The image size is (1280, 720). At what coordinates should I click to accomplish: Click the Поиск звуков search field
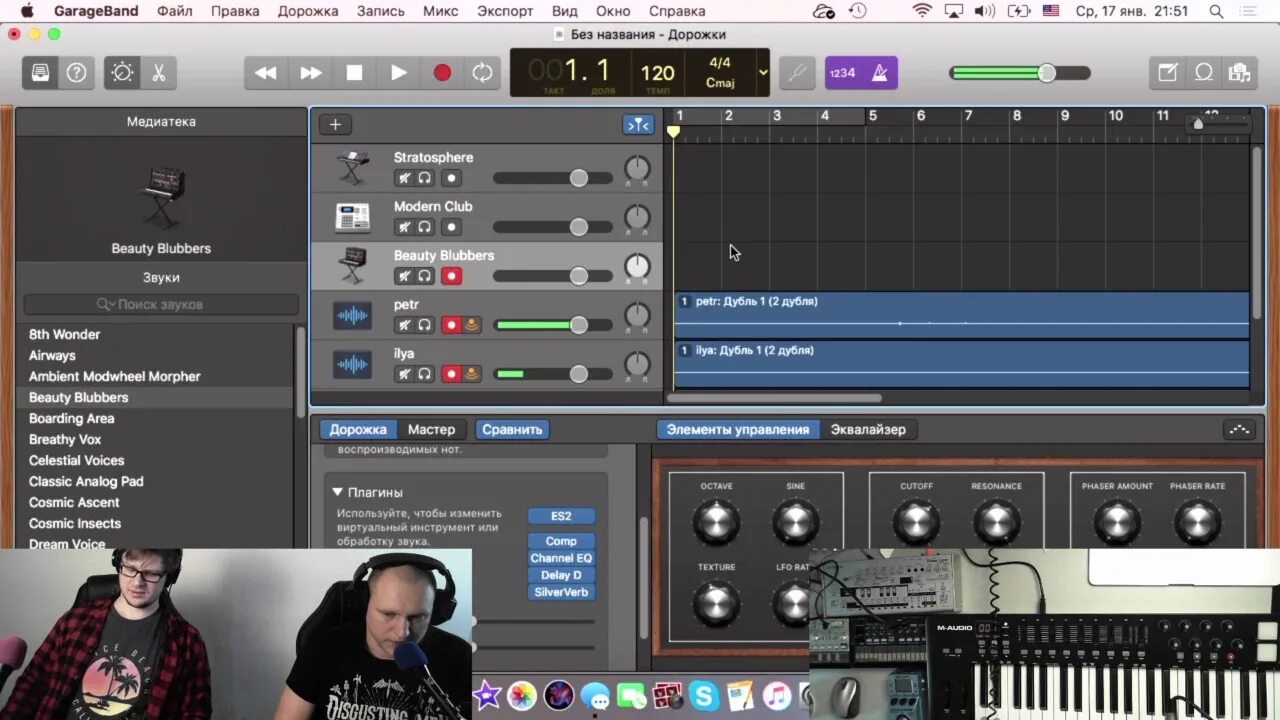pos(161,304)
